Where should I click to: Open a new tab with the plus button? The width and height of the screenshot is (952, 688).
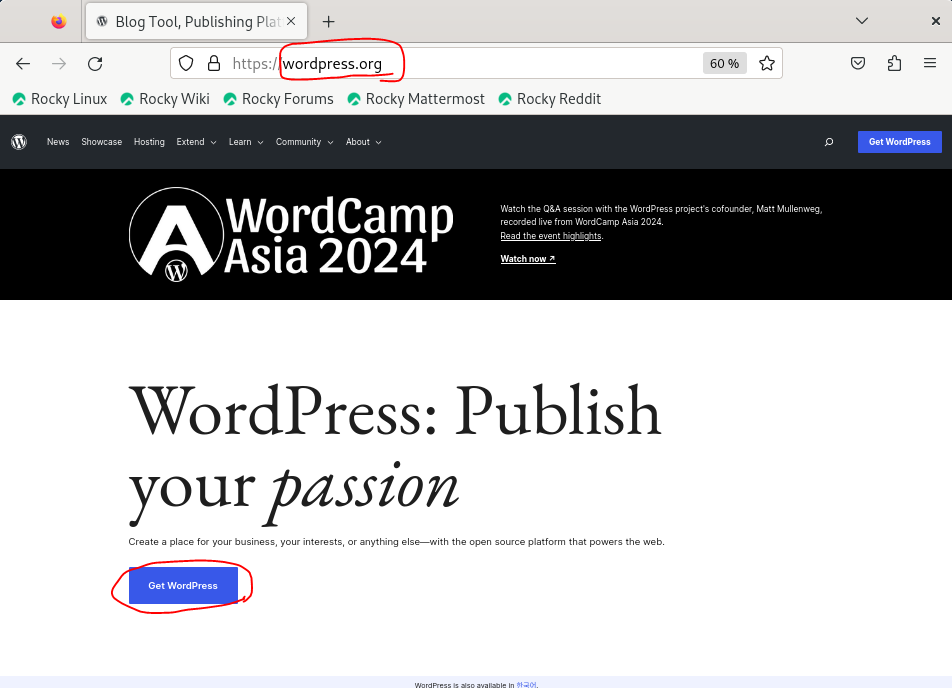click(x=328, y=22)
